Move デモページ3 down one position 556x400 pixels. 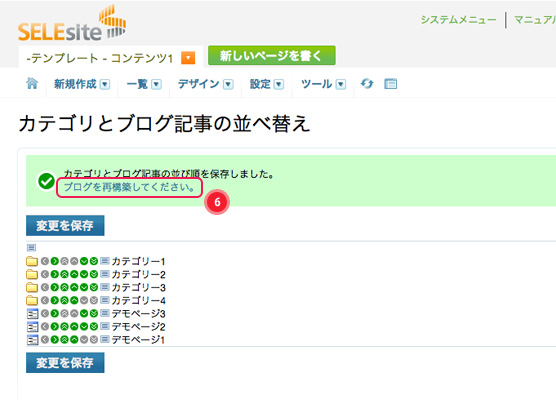coord(84,313)
